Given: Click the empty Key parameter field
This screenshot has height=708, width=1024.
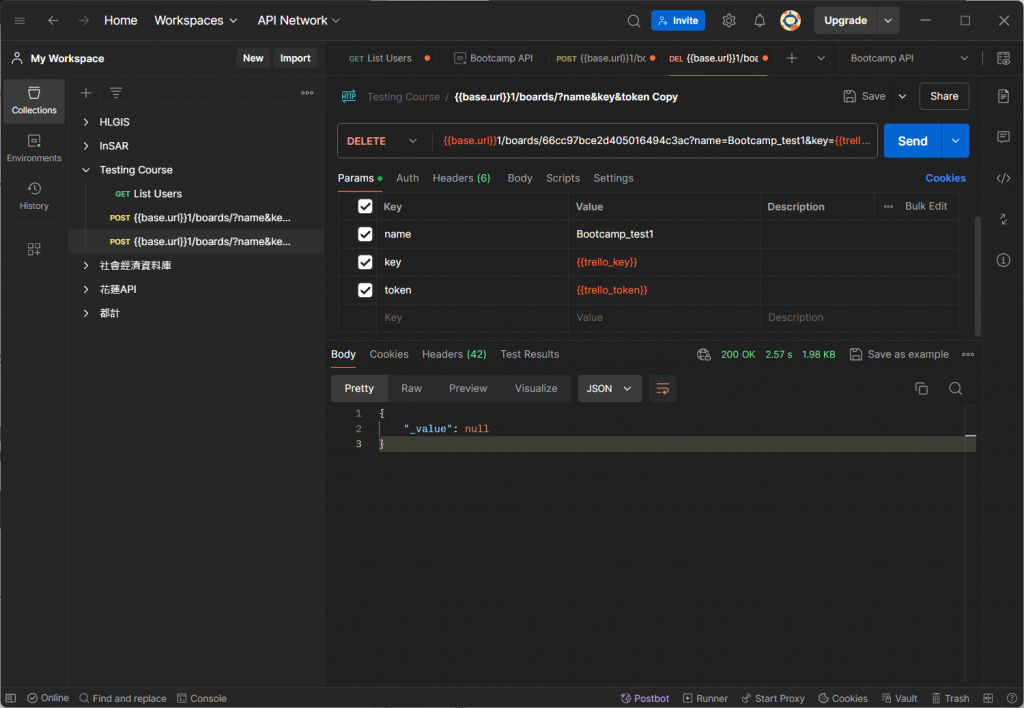Looking at the screenshot, I should coord(472,317).
